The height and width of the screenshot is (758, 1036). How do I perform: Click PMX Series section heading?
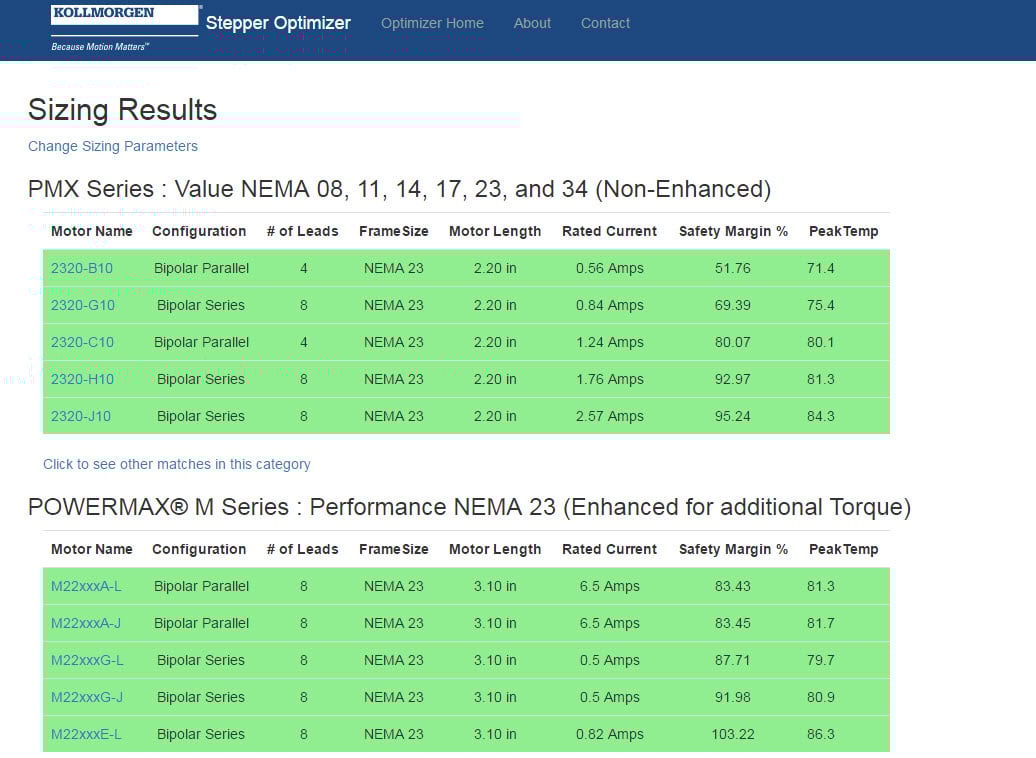pos(399,189)
